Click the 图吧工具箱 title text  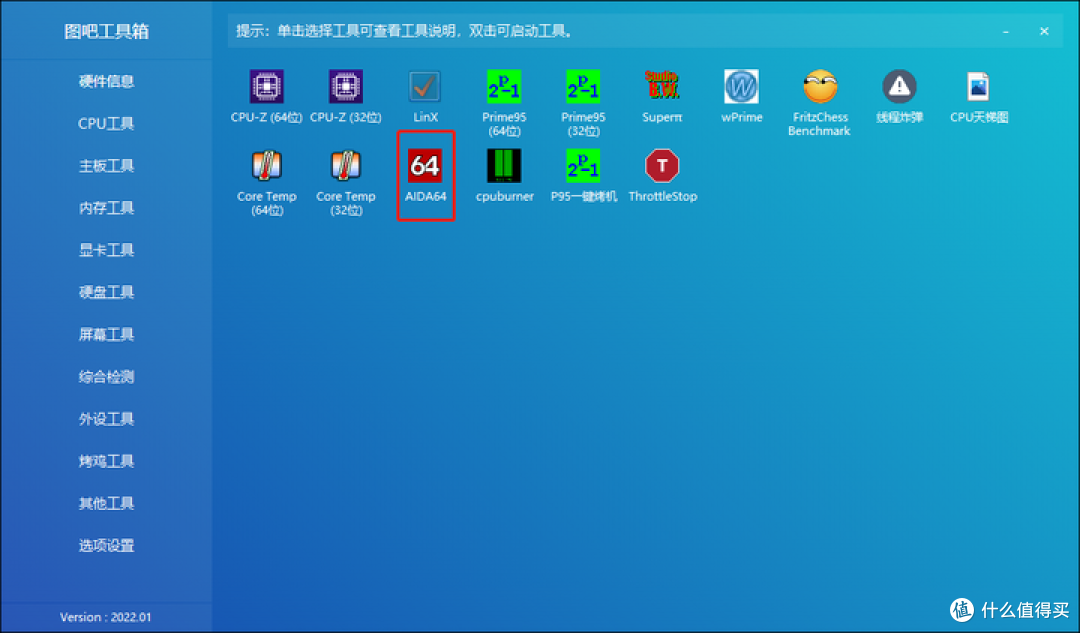[x=107, y=32]
